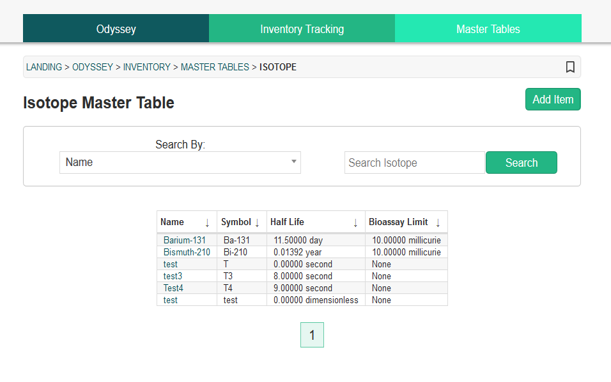
Task: Go to MASTER TABLES breadcrumb link
Action: point(215,67)
